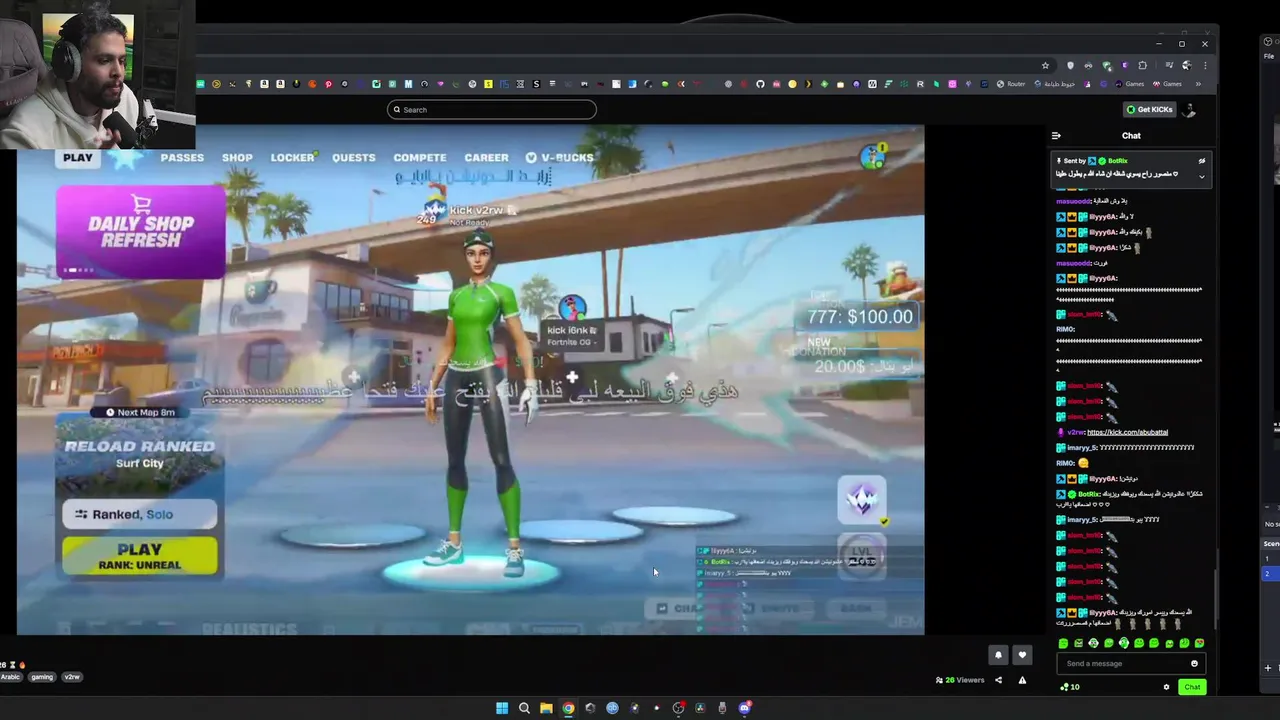1280x720 pixels.
Task: Open Chrome's three-dot menu
Action: point(1205,66)
